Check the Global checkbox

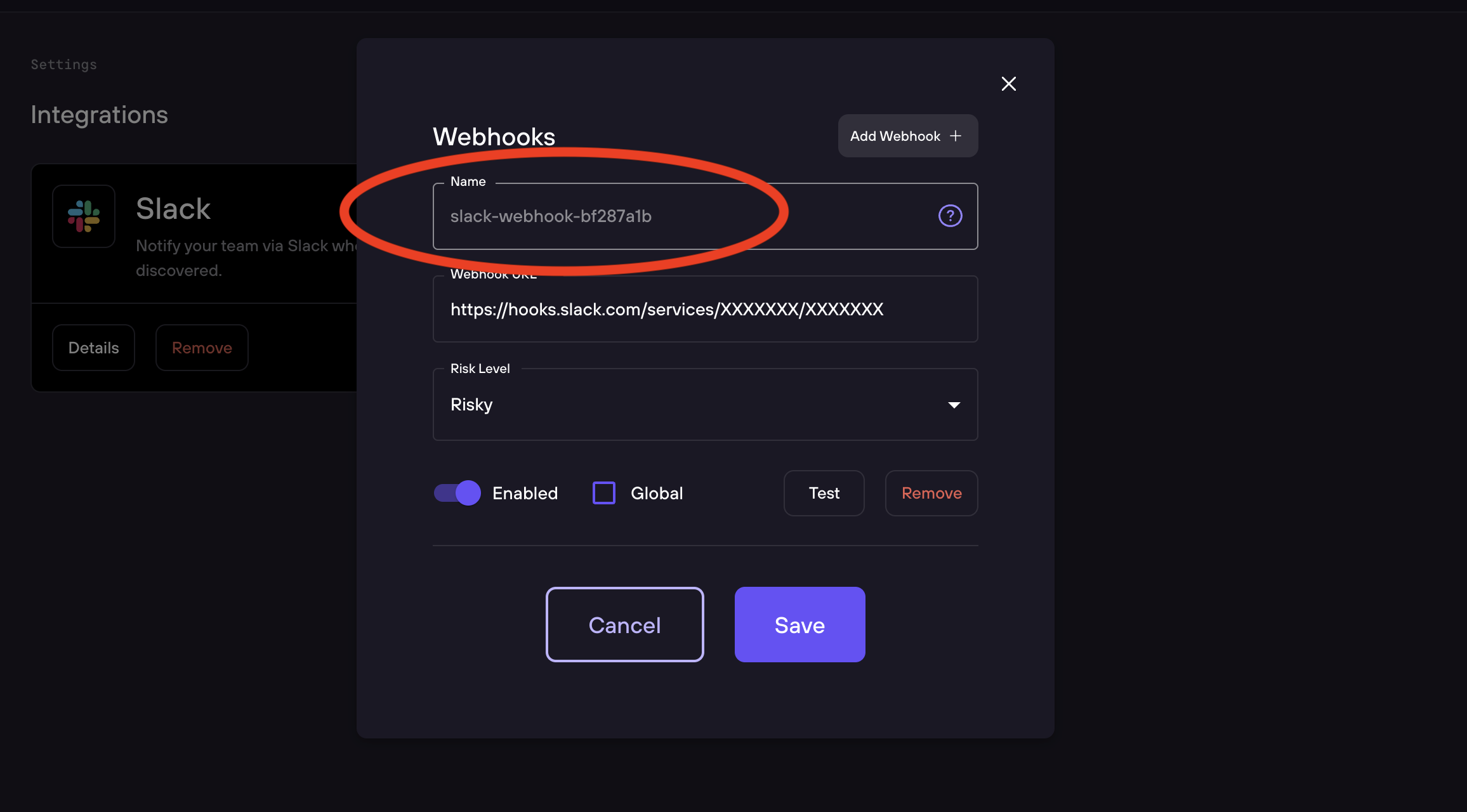[x=603, y=493]
